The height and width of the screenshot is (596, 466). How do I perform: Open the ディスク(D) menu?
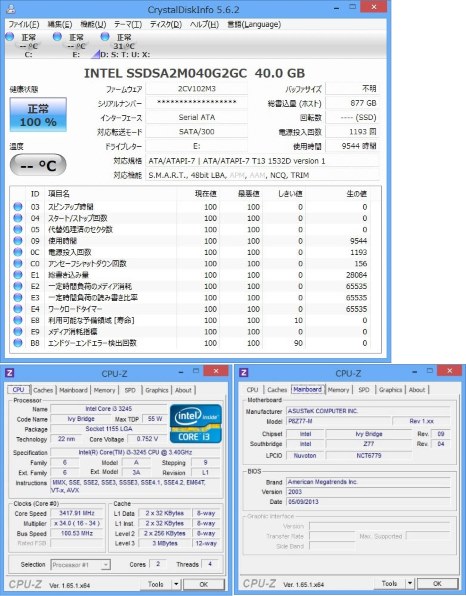point(166,25)
